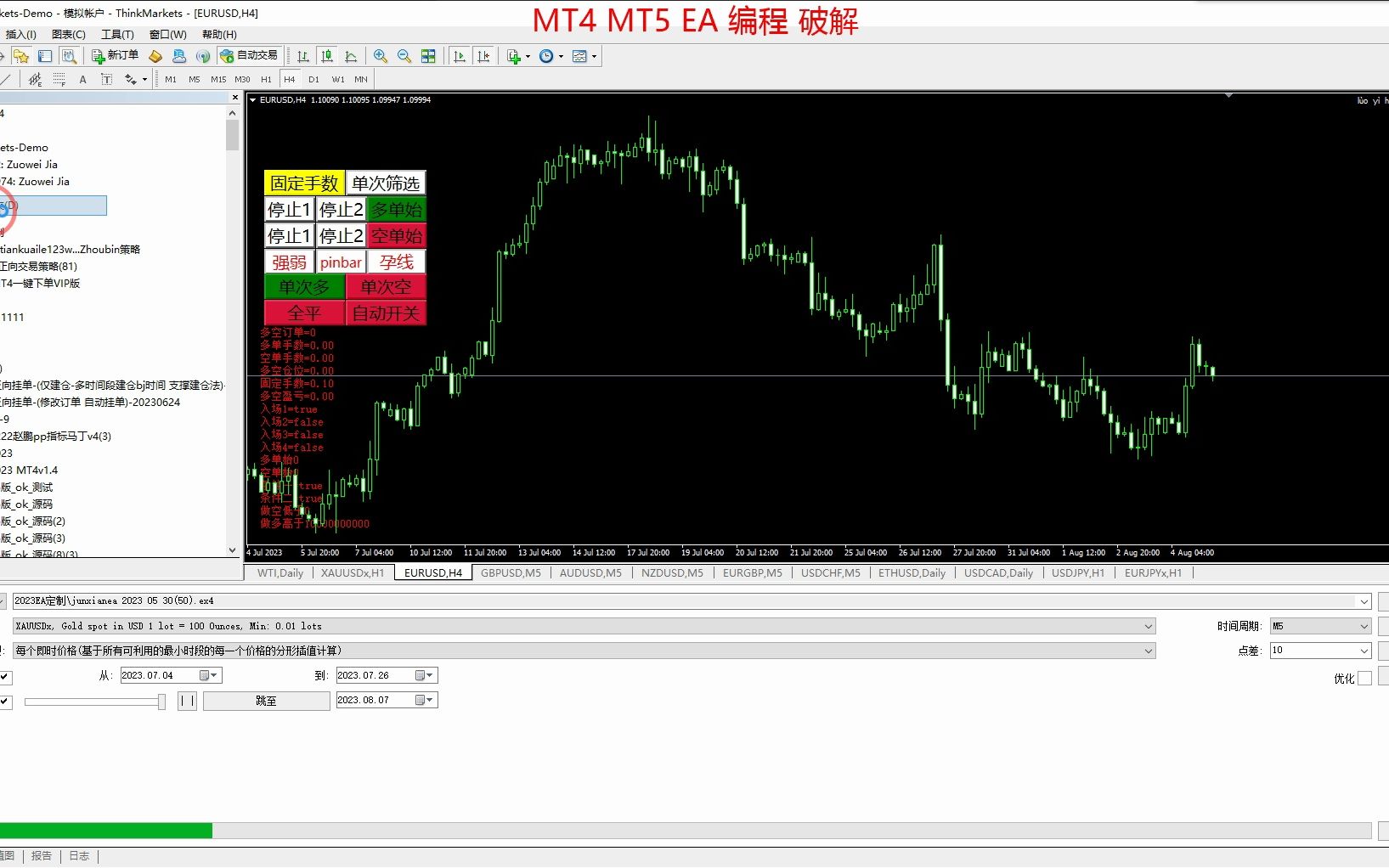
Task: Open the 从 2023.07.04 date picker
Action: pyautogui.click(x=209, y=675)
